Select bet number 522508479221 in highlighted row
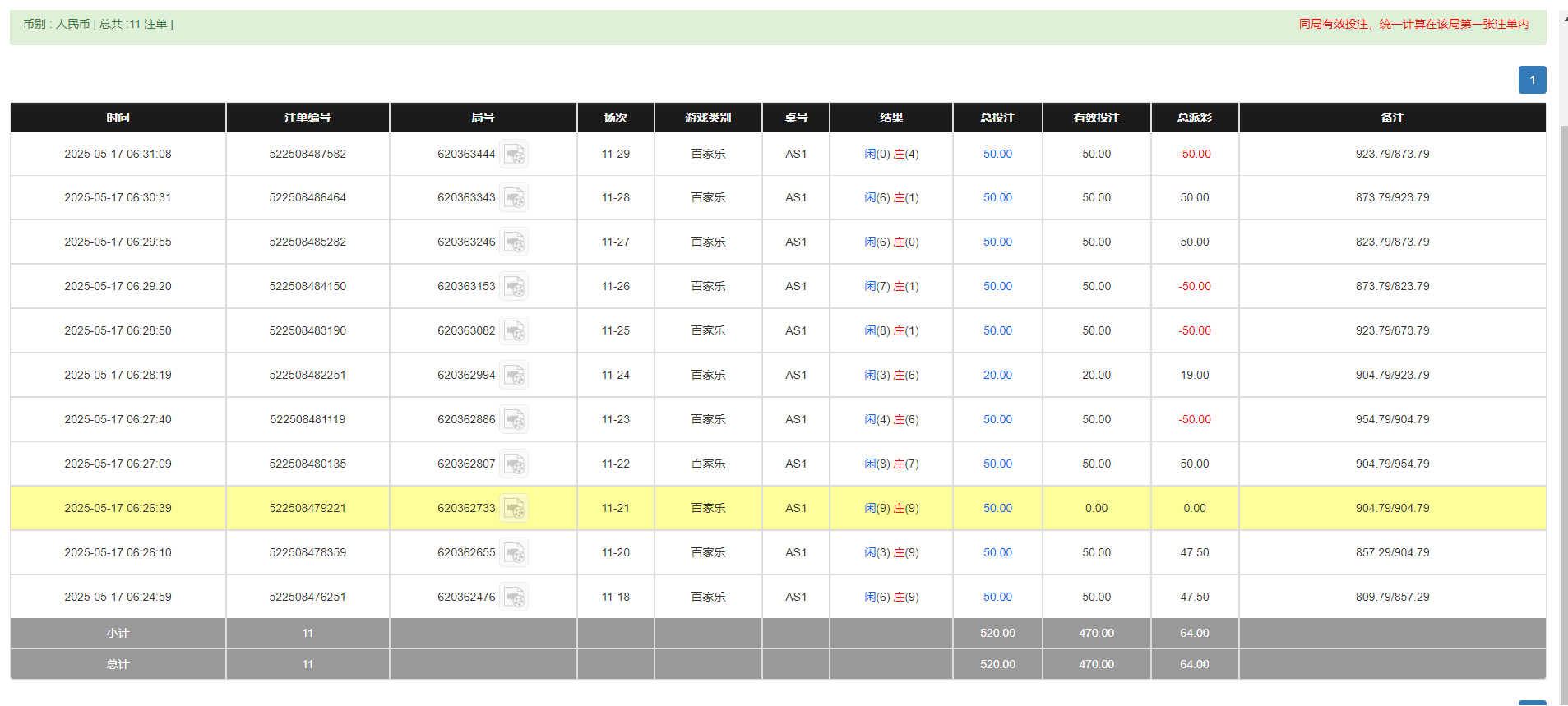Image resolution: width=1568 pixels, height=706 pixels. coord(308,509)
